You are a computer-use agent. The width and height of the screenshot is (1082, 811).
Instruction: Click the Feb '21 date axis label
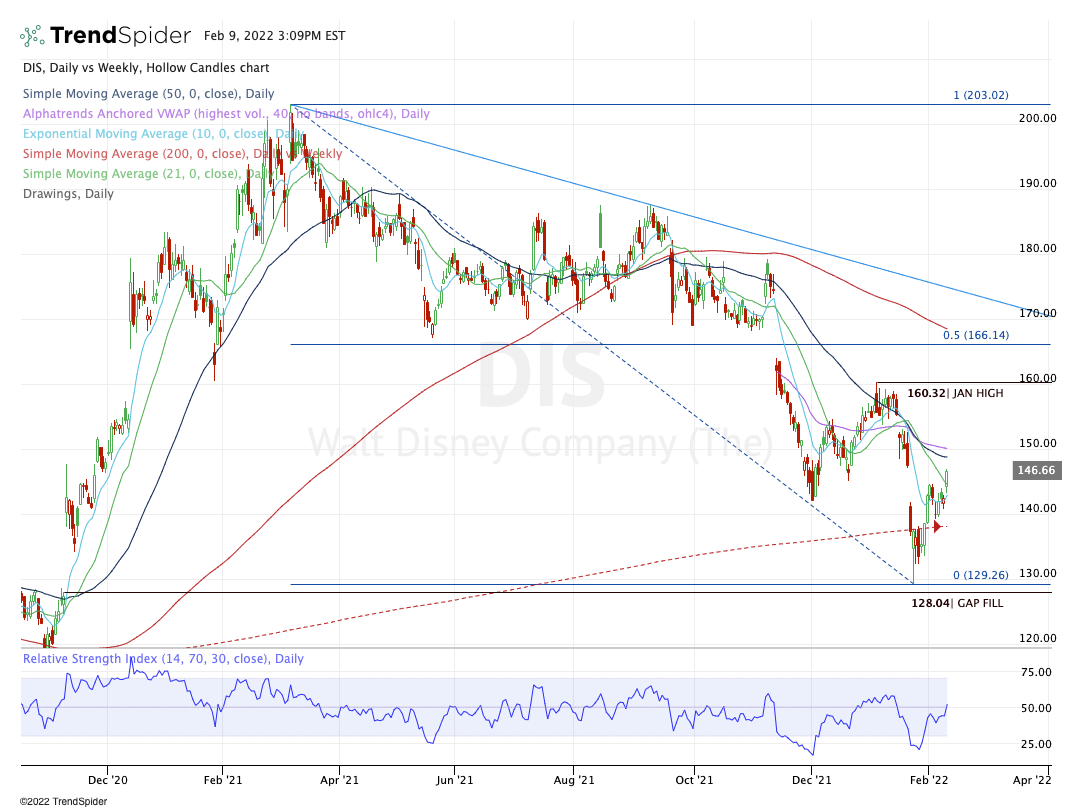click(223, 780)
